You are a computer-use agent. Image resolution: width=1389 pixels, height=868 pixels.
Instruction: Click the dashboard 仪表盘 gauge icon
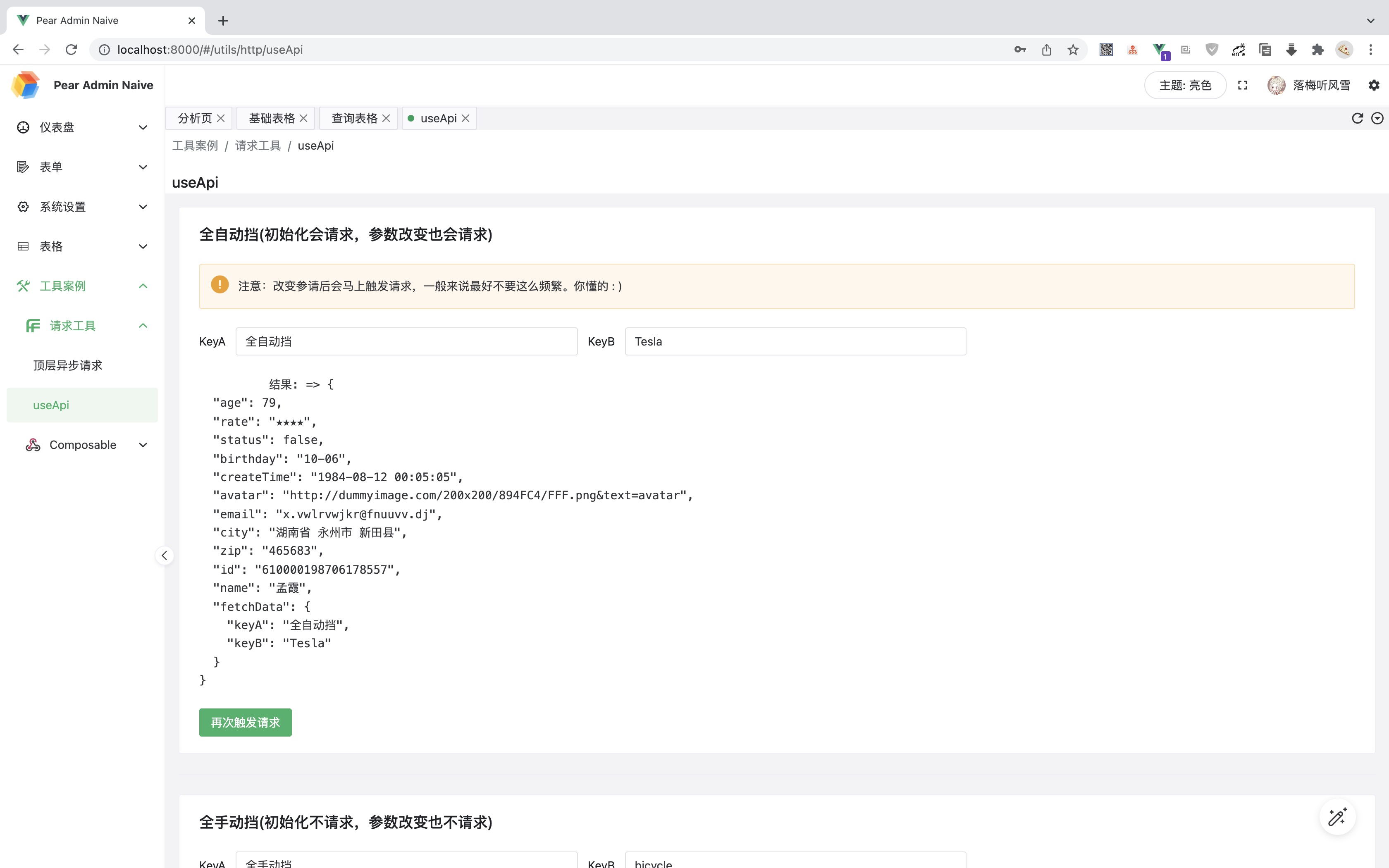pos(23,127)
